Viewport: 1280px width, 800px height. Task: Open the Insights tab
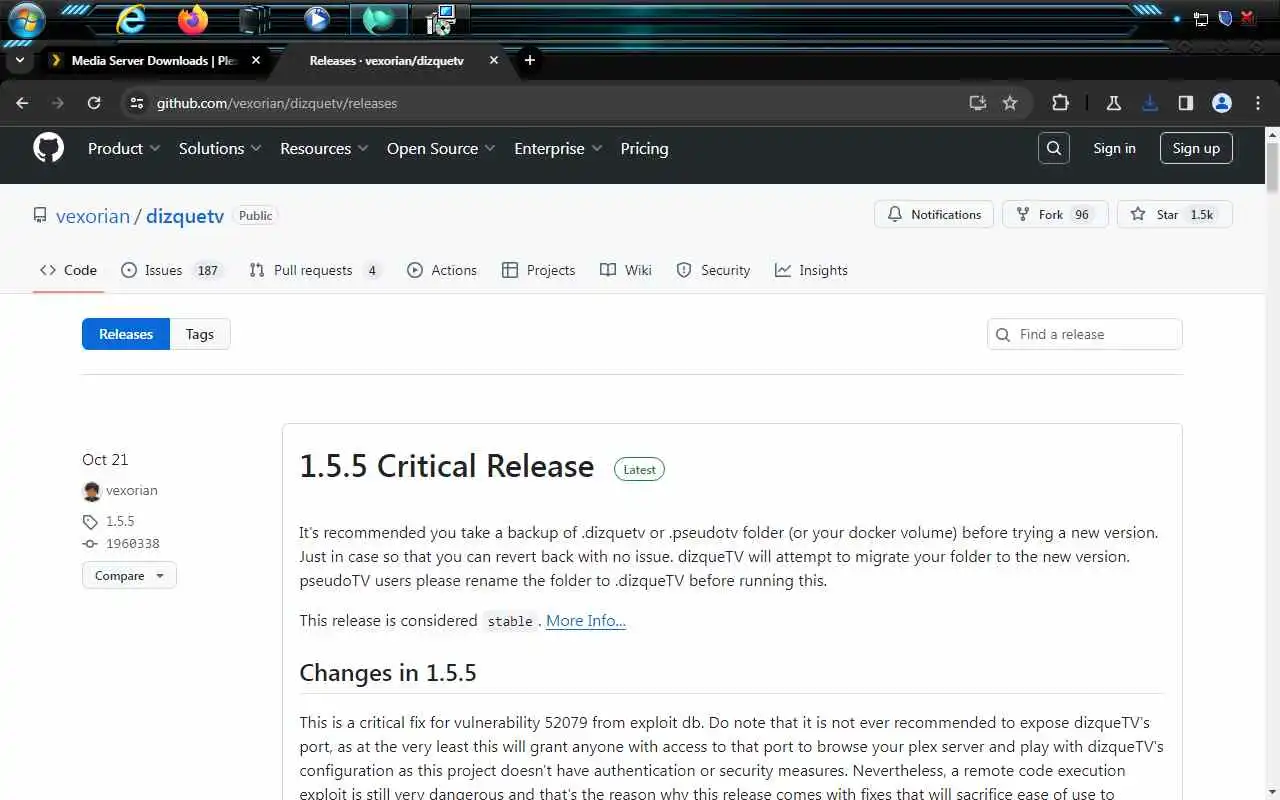tap(811, 270)
